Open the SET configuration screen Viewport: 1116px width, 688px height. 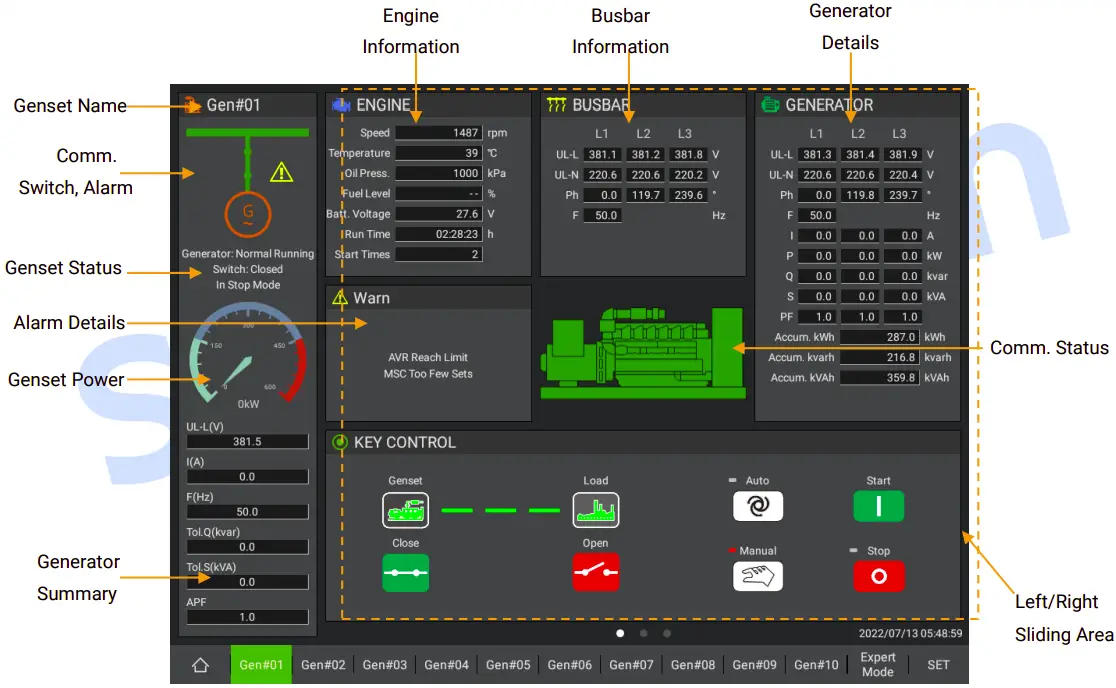click(937, 664)
